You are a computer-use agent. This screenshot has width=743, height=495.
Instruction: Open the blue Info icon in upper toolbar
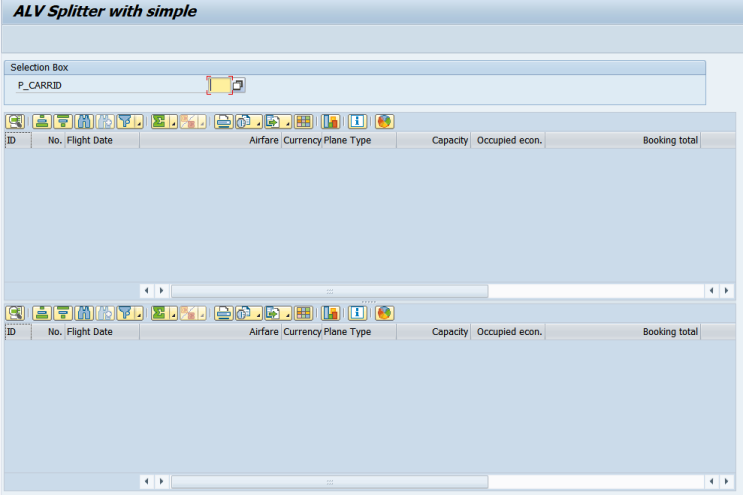(x=357, y=122)
